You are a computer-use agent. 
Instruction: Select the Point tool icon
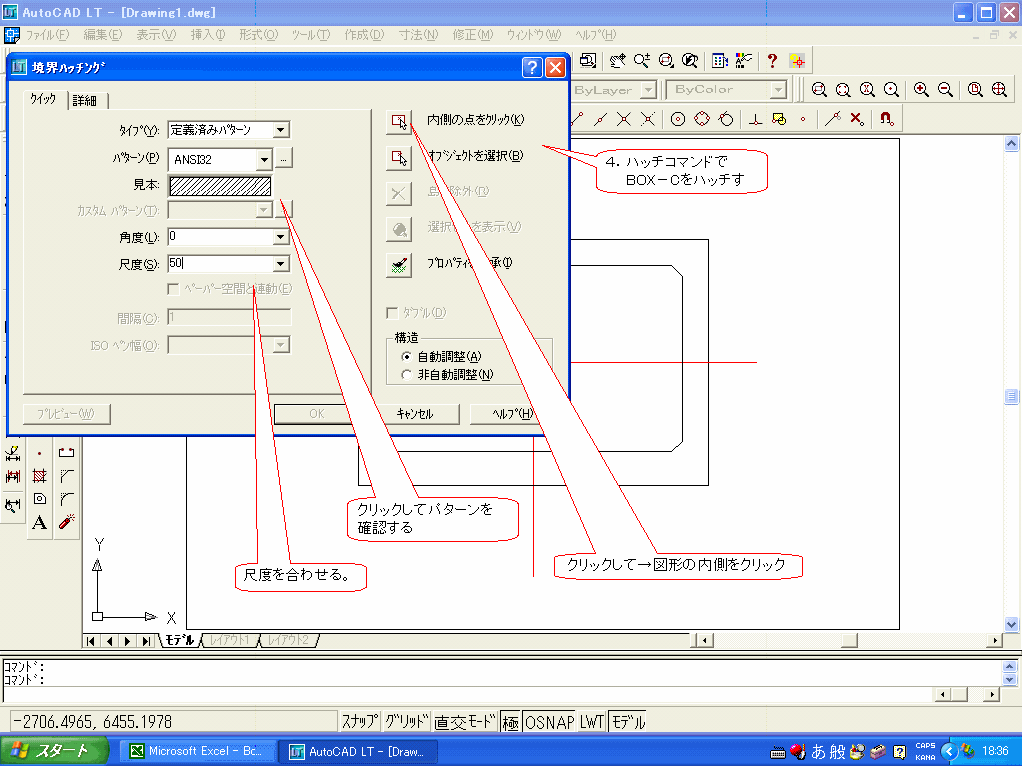coord(39,453)
